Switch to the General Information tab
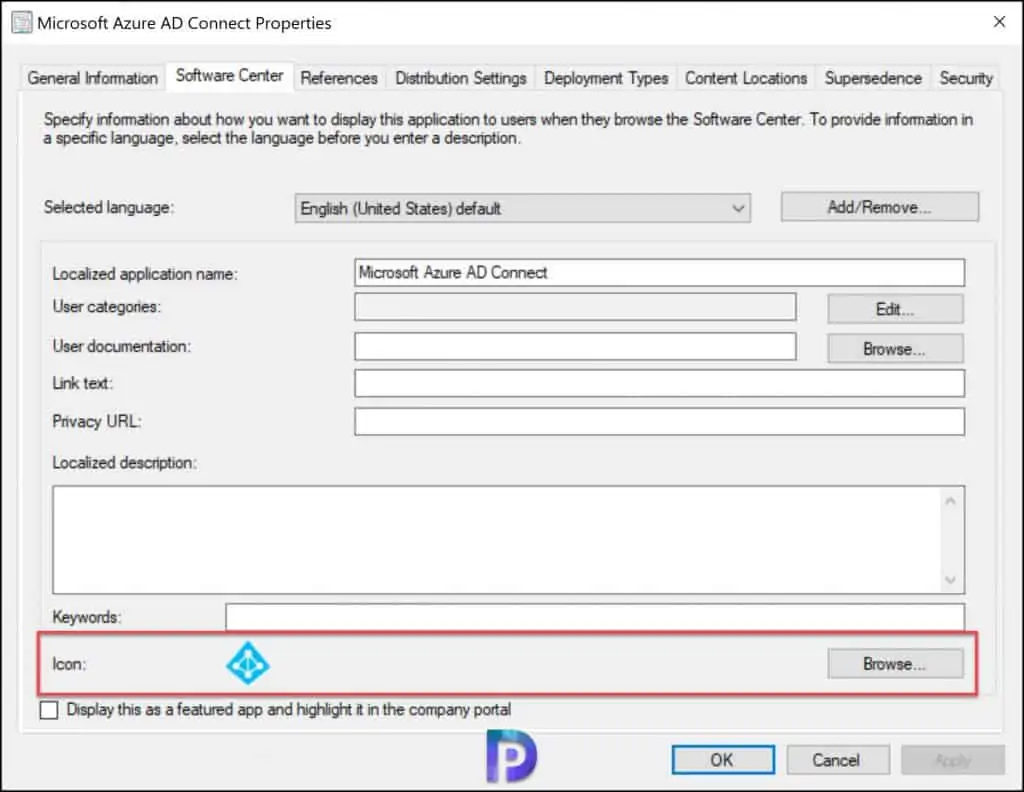The height and width of the screenshot is (792, 1024). point(93,78)
